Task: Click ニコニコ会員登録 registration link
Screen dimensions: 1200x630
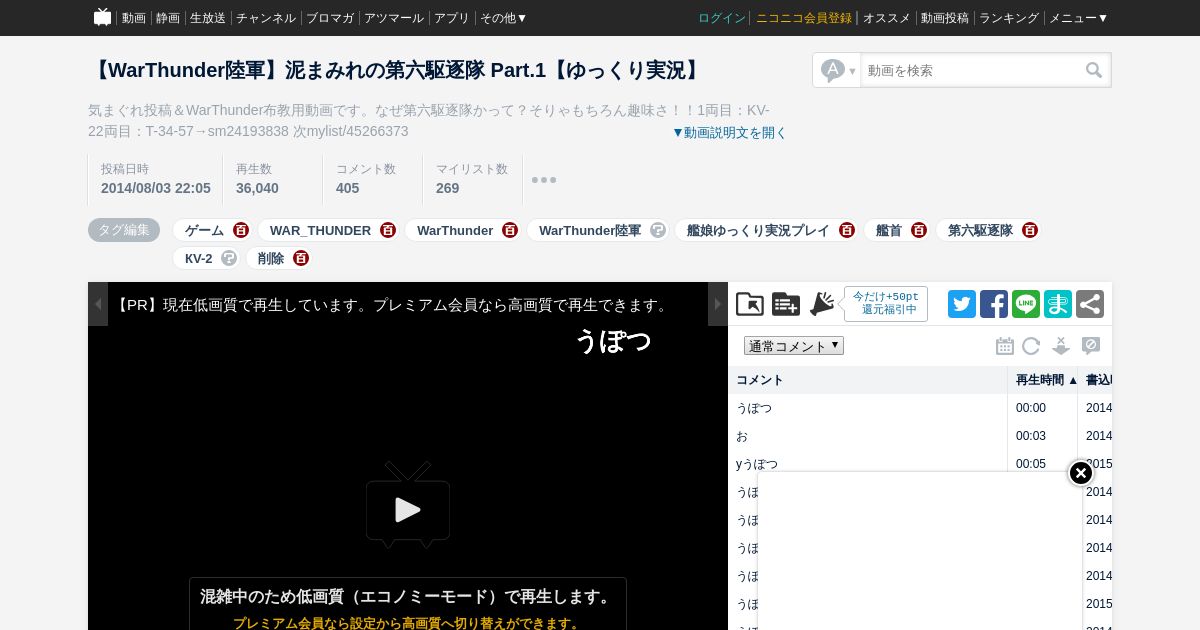Action: 804,18
